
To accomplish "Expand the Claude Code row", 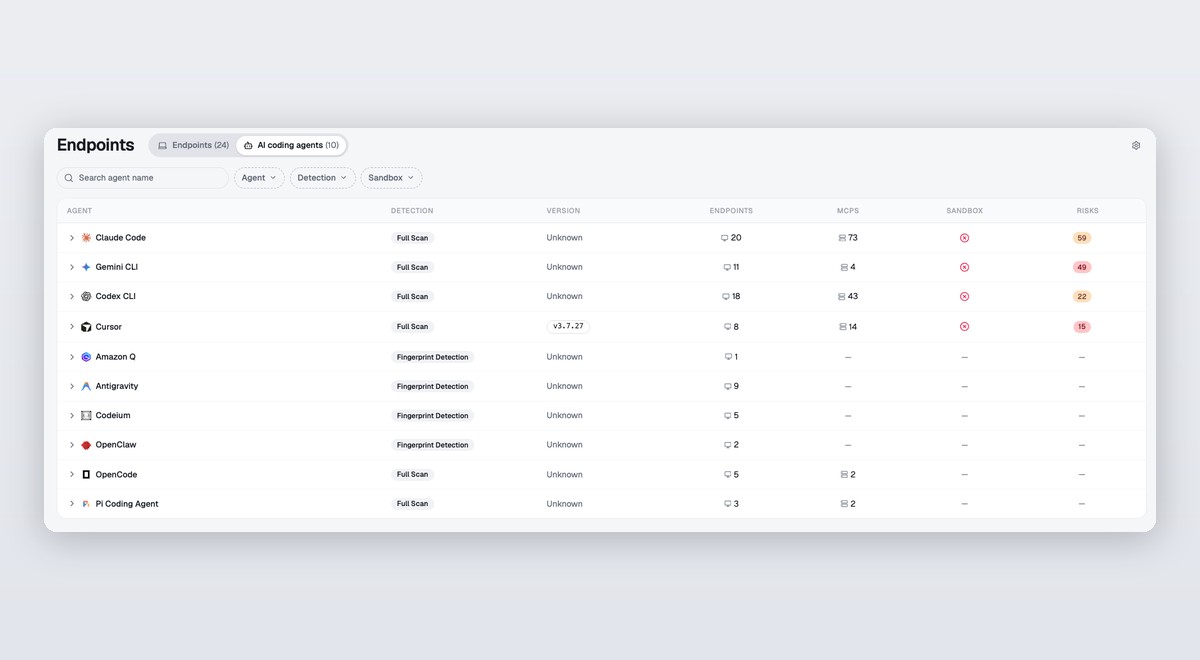I will pos(72,238).
